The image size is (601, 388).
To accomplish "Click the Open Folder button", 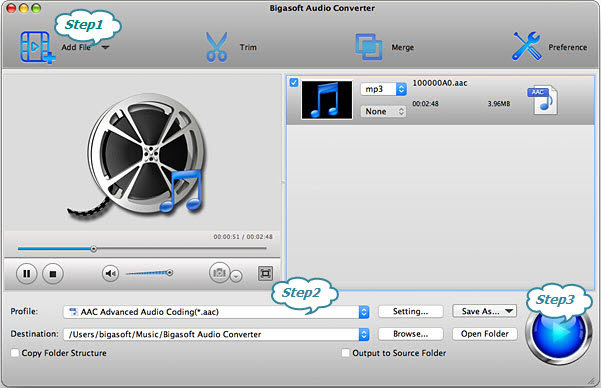I will 484,334.
